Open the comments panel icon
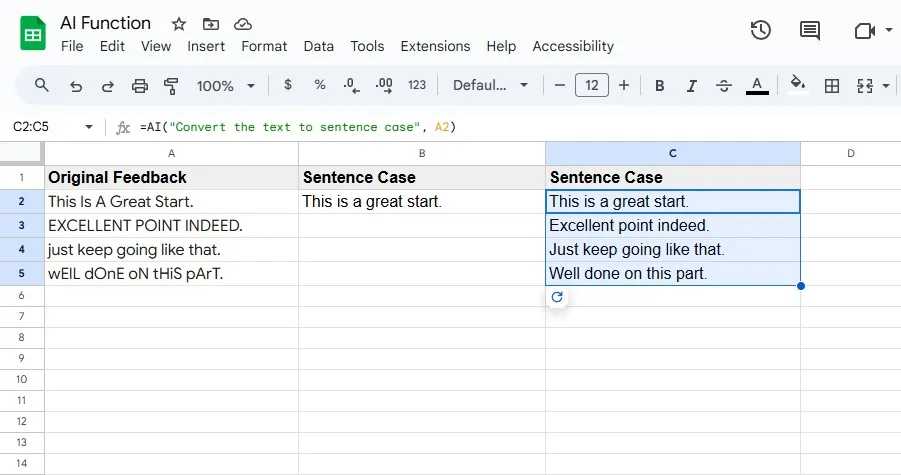This screenshot has width=901, height=475. pyautogui.click(x=810, y=31)
